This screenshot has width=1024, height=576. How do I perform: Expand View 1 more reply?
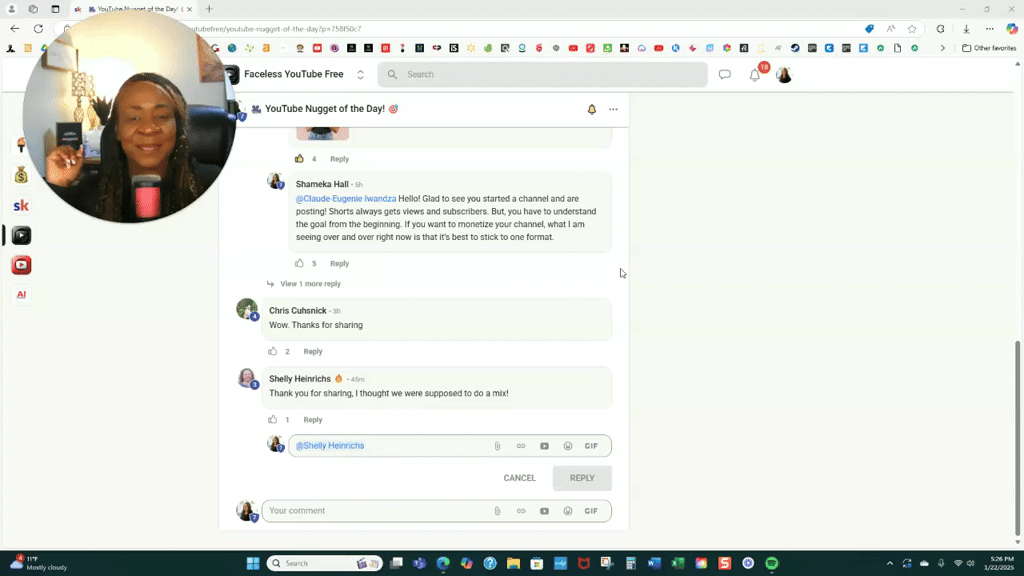click(x=310, y=283)
